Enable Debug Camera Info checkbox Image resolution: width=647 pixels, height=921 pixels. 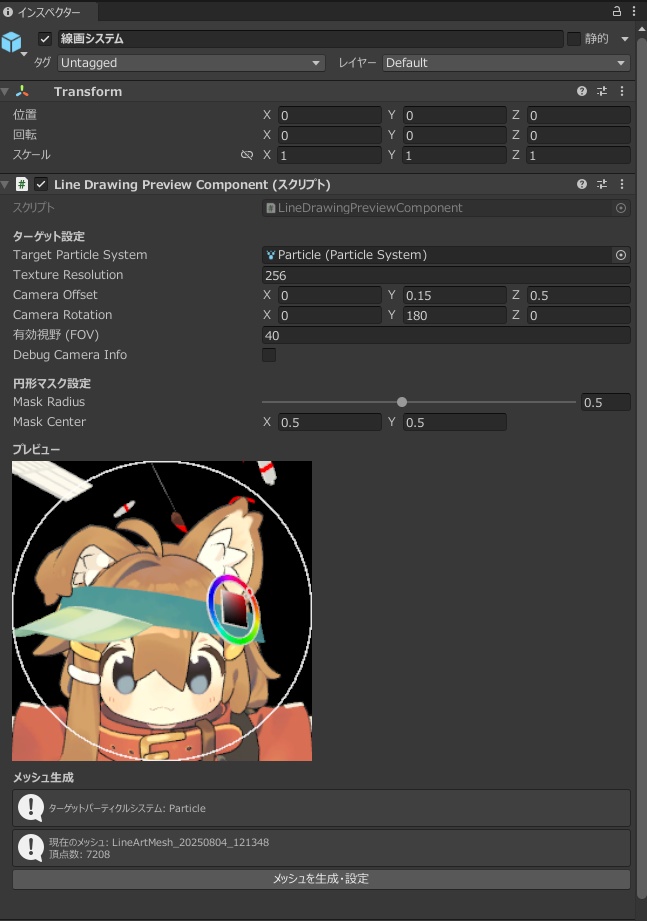pyautogui.click(x=269, y=355)
